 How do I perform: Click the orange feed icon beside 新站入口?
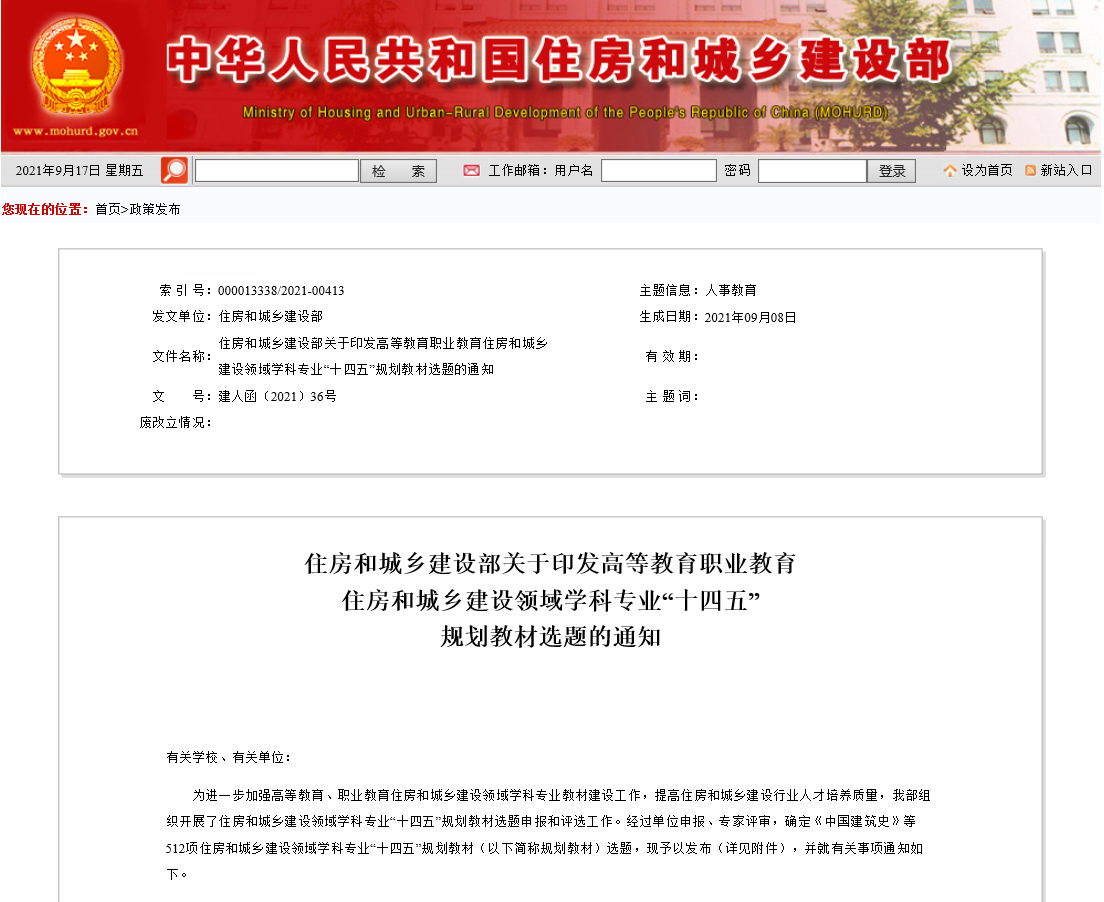click(1030, 171)
